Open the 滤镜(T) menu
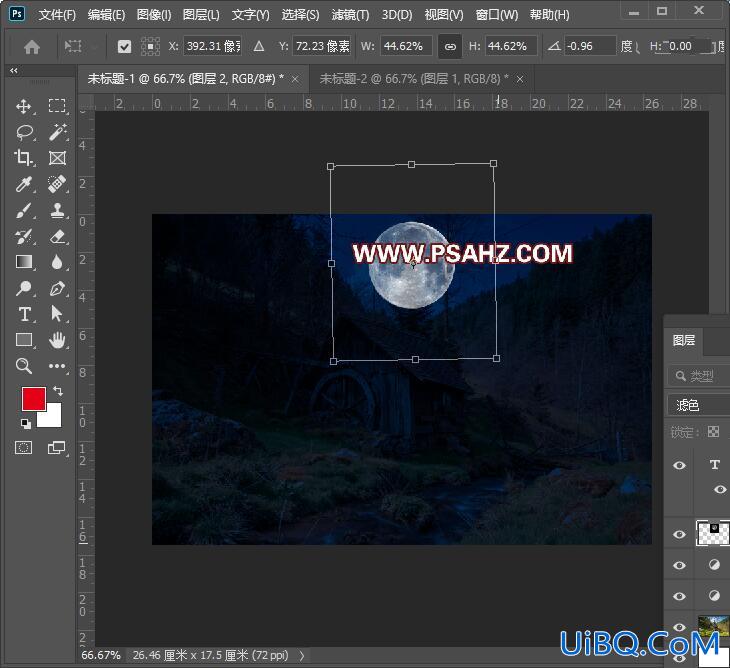Viewport: 730px width, 668px height. (x=351, y=15)
